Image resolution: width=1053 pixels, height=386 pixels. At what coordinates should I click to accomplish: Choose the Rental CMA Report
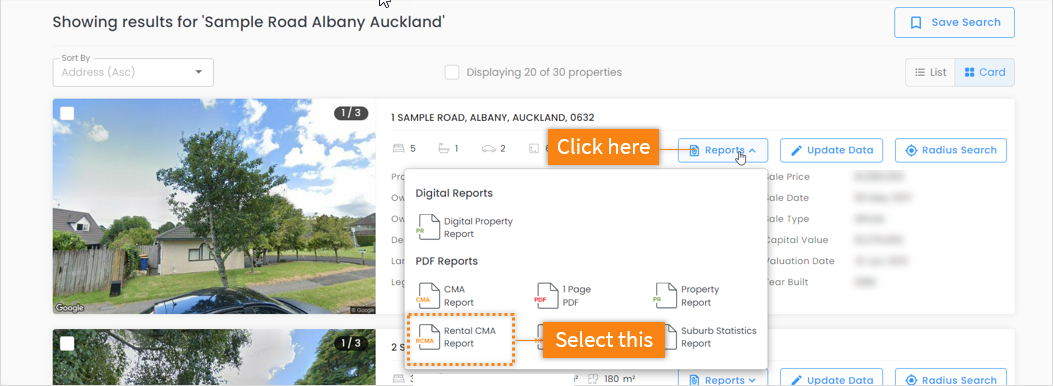pos(461,337)
